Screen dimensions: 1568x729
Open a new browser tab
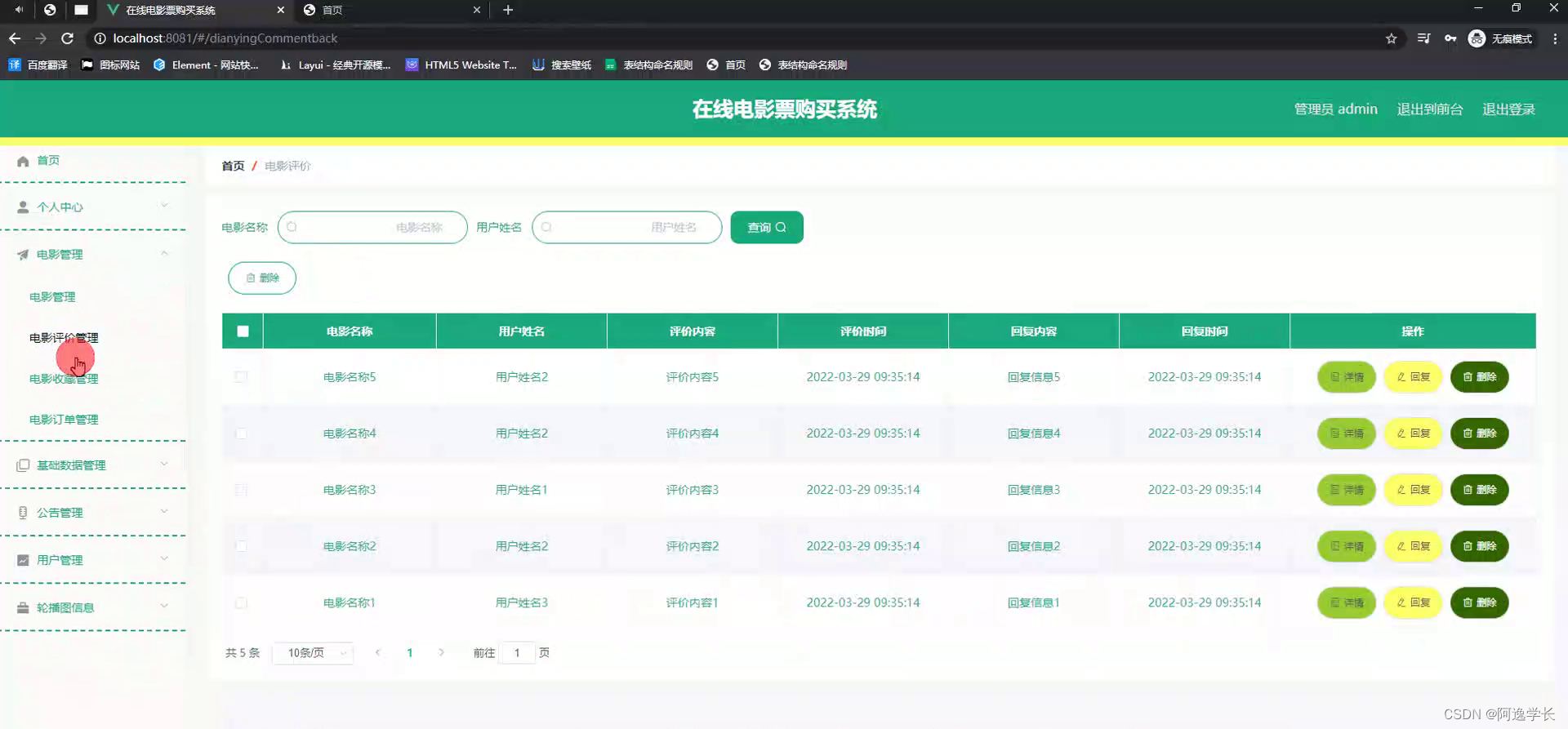point(508,10)
